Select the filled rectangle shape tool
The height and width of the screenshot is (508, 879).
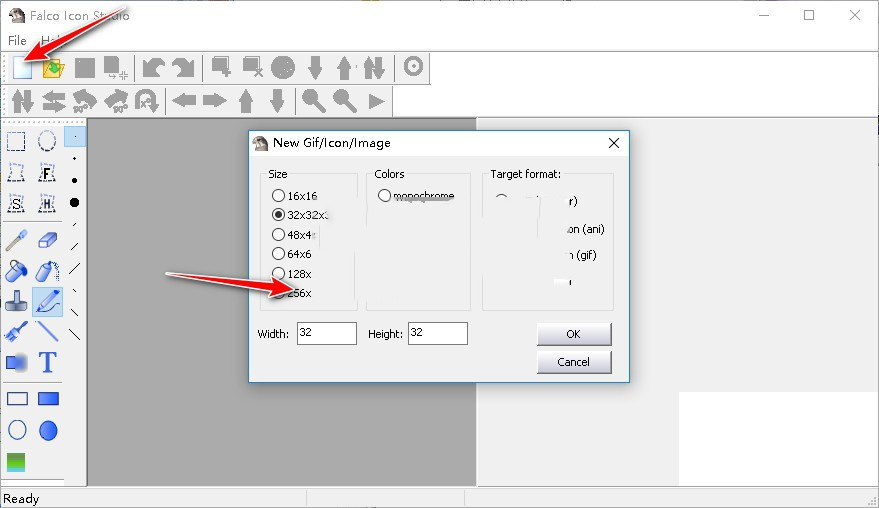[x=48, y=399]
